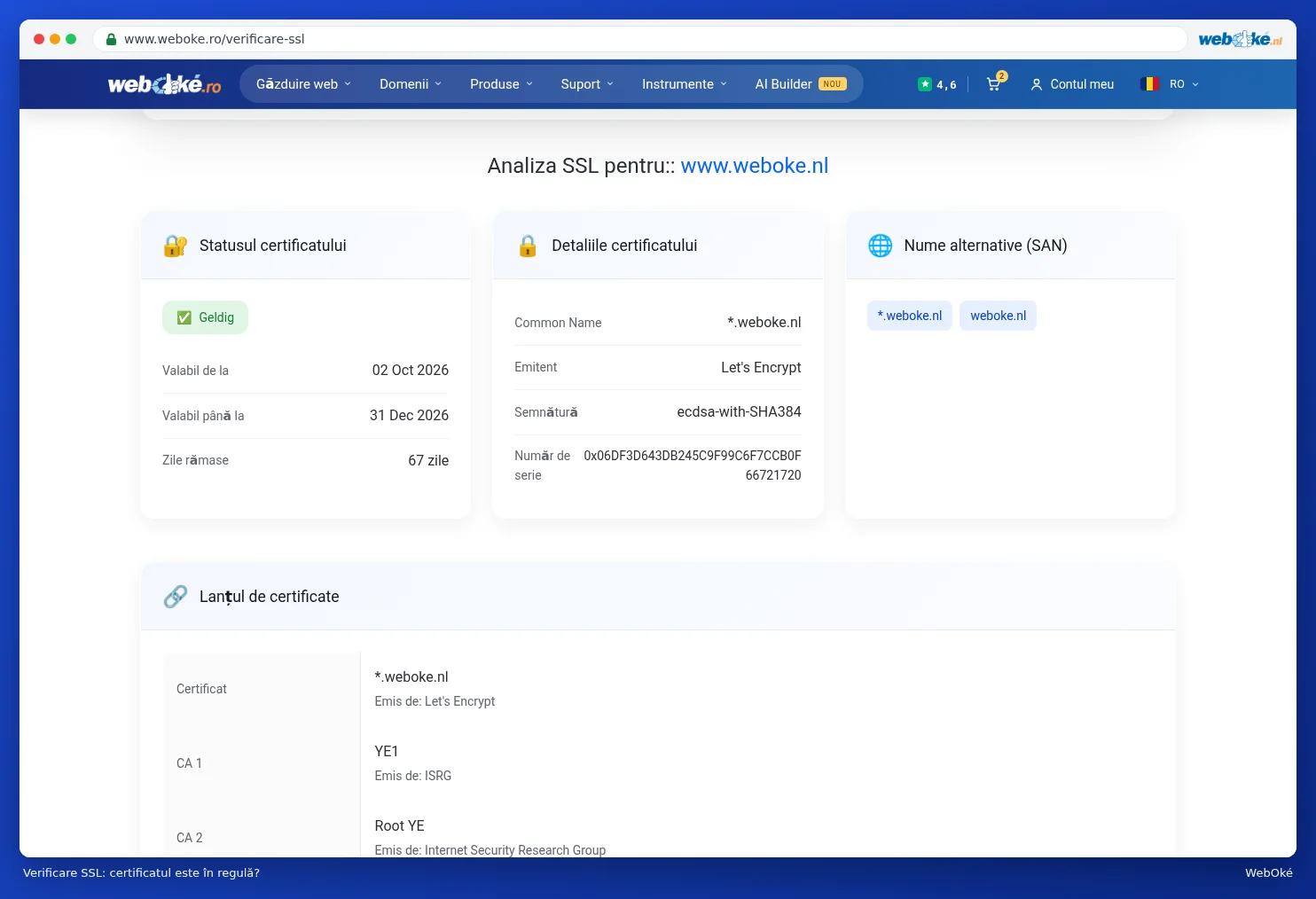Click the green checkmark in Geldig badge
The height and width of the screenshot is (899, 1316).
click(184, 317)
